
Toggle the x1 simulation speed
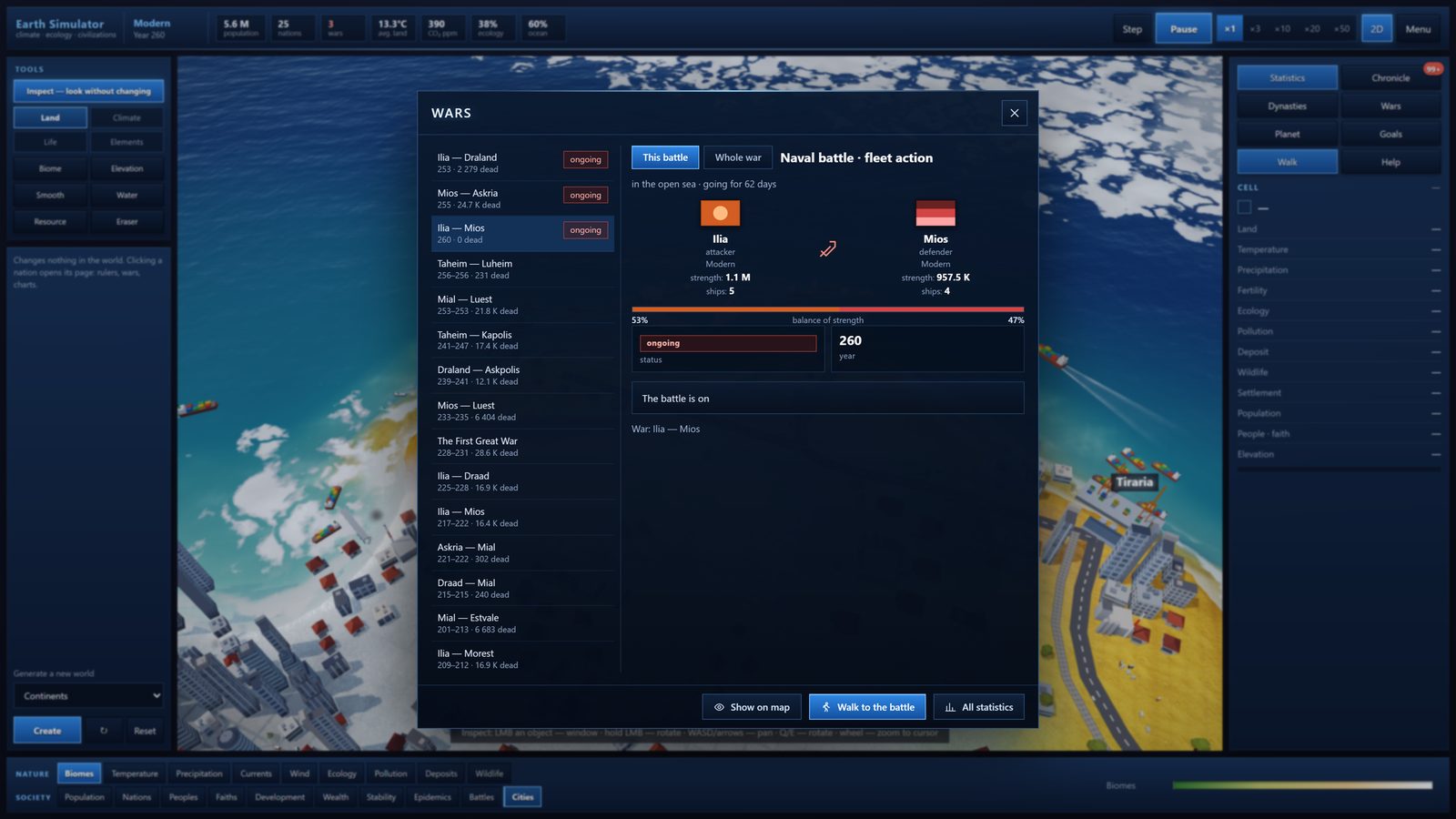[x=1229, y=29]
